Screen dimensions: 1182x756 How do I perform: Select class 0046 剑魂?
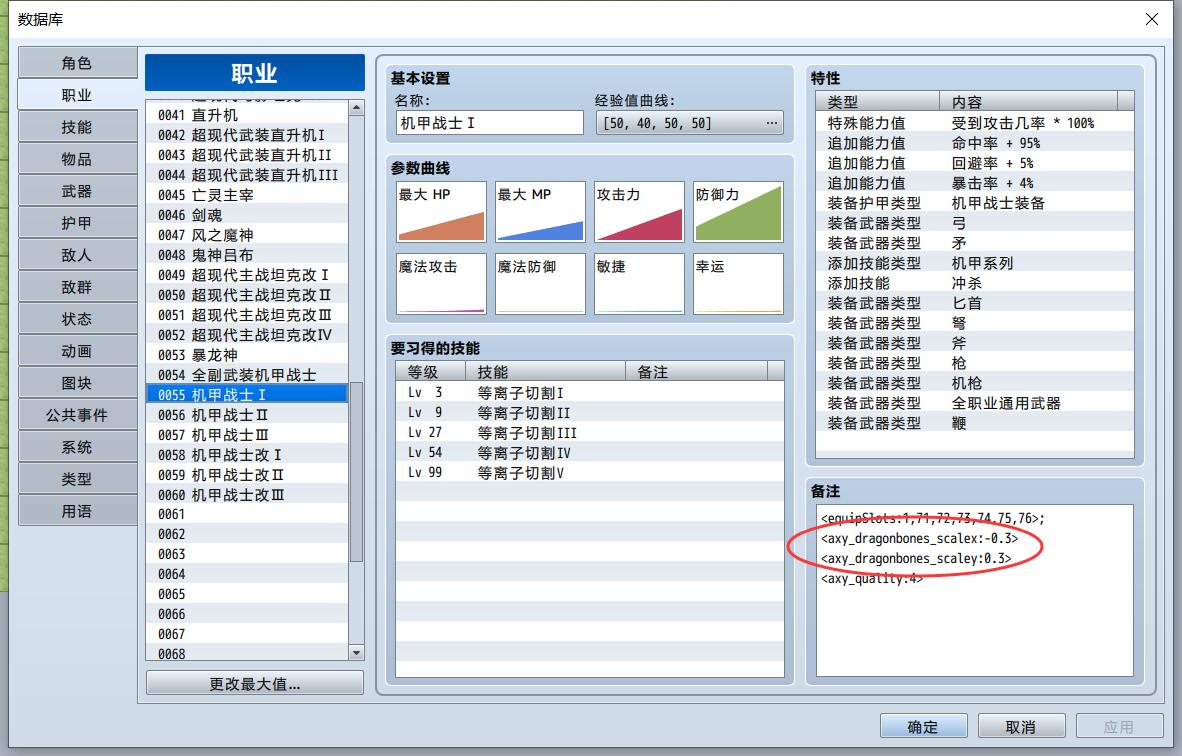pos(247,215)
